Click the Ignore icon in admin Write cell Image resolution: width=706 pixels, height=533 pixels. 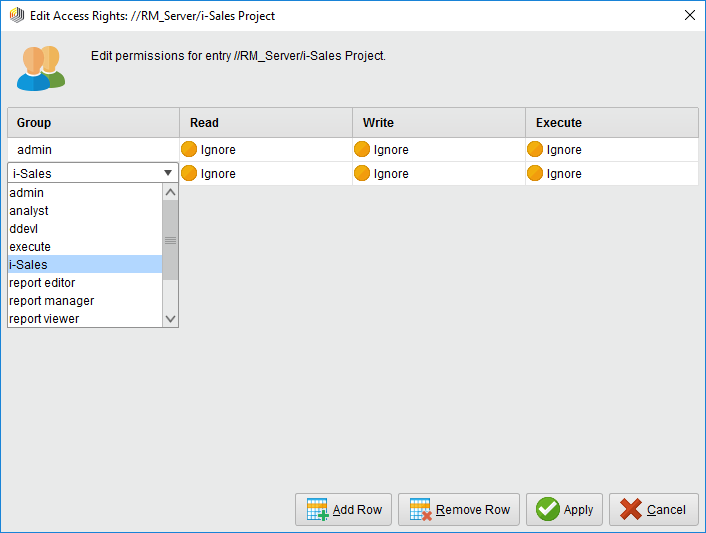pos(362,149)
